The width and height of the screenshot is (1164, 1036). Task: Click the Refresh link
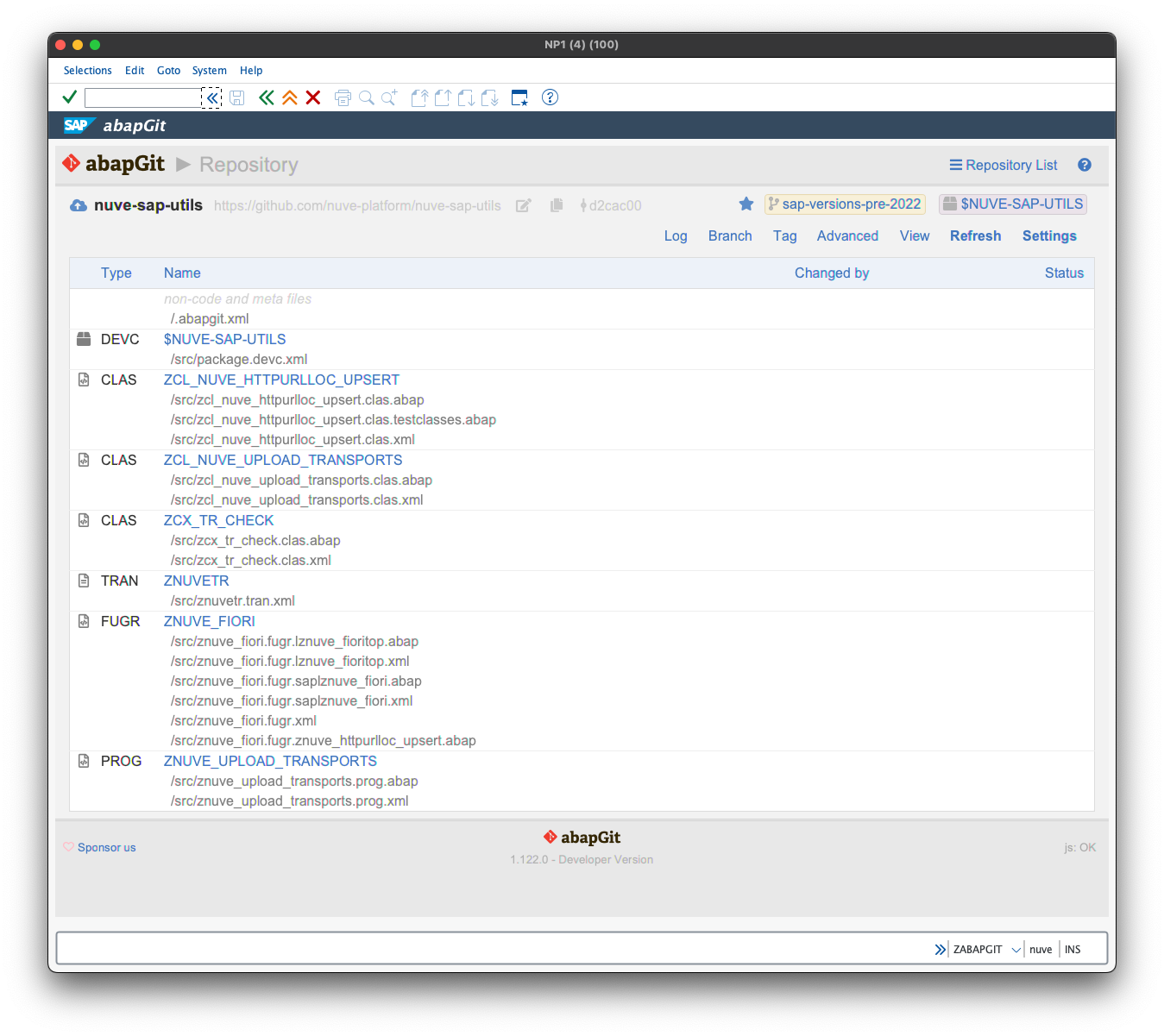pos(976,236)
